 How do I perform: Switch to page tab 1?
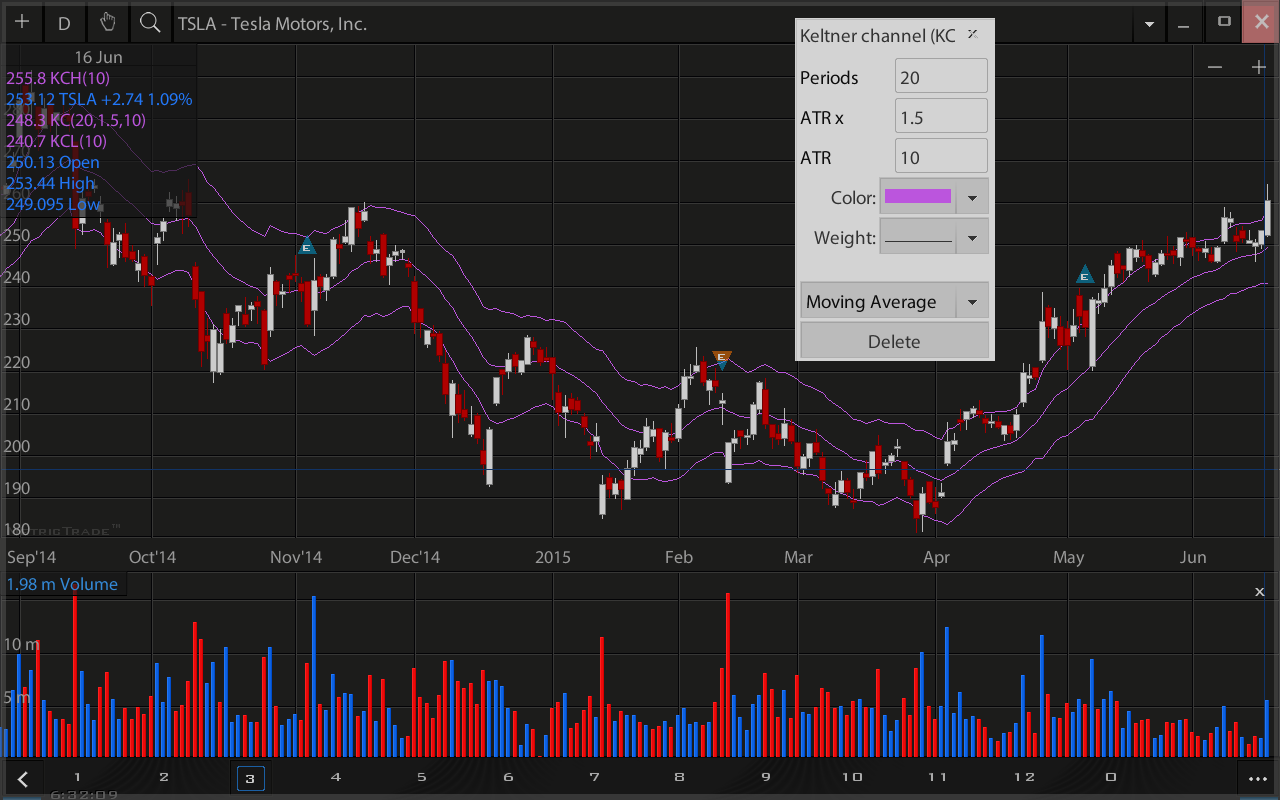(x=77, y=777)
